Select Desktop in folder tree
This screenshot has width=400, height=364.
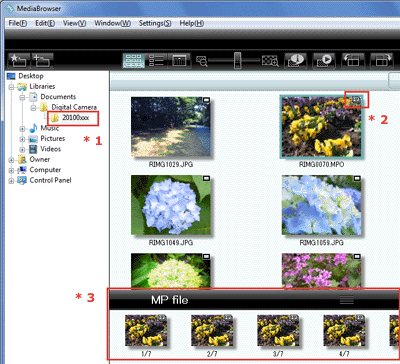click(31, 76)
